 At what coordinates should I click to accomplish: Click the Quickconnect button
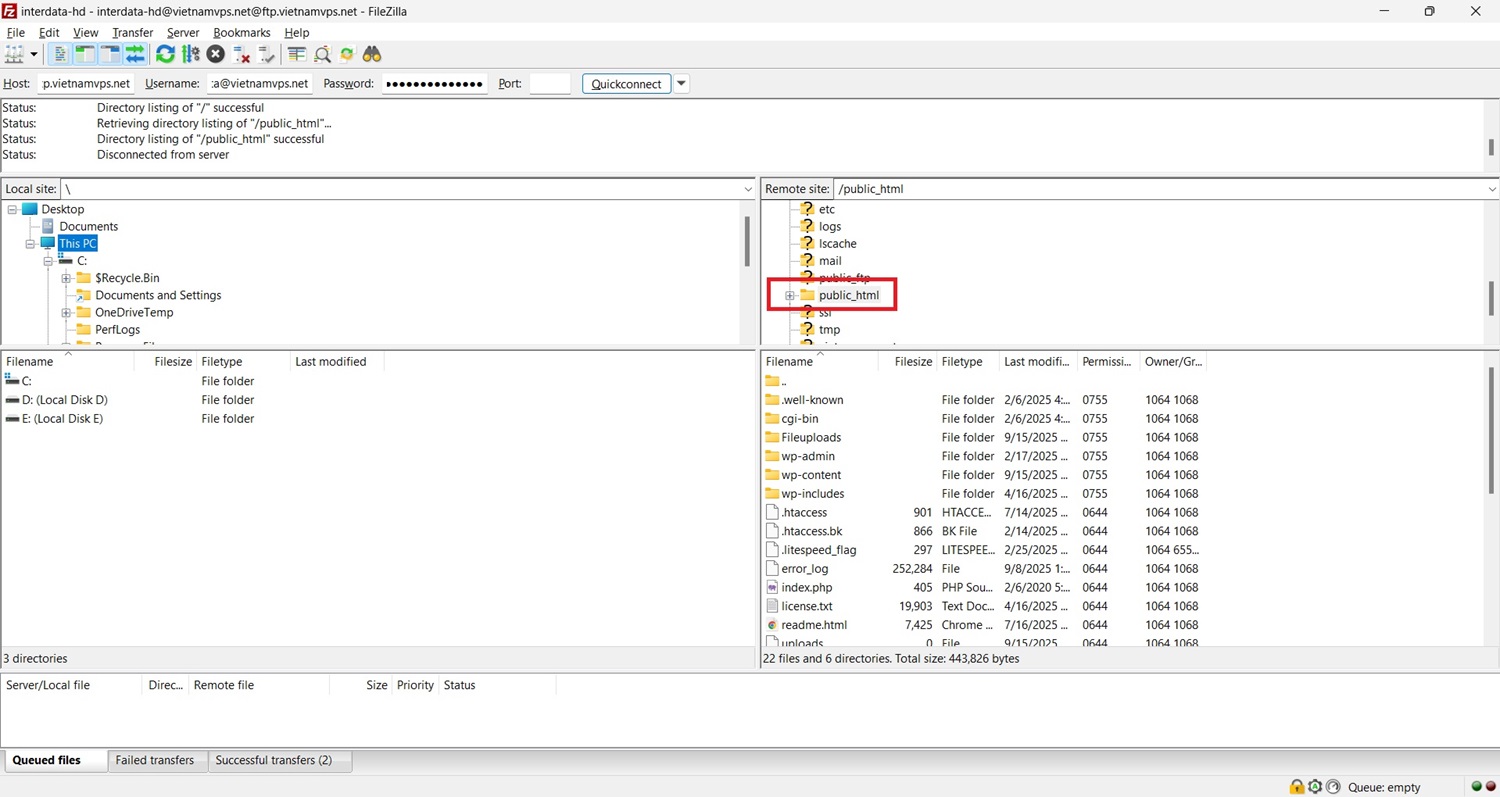(626, 84)
